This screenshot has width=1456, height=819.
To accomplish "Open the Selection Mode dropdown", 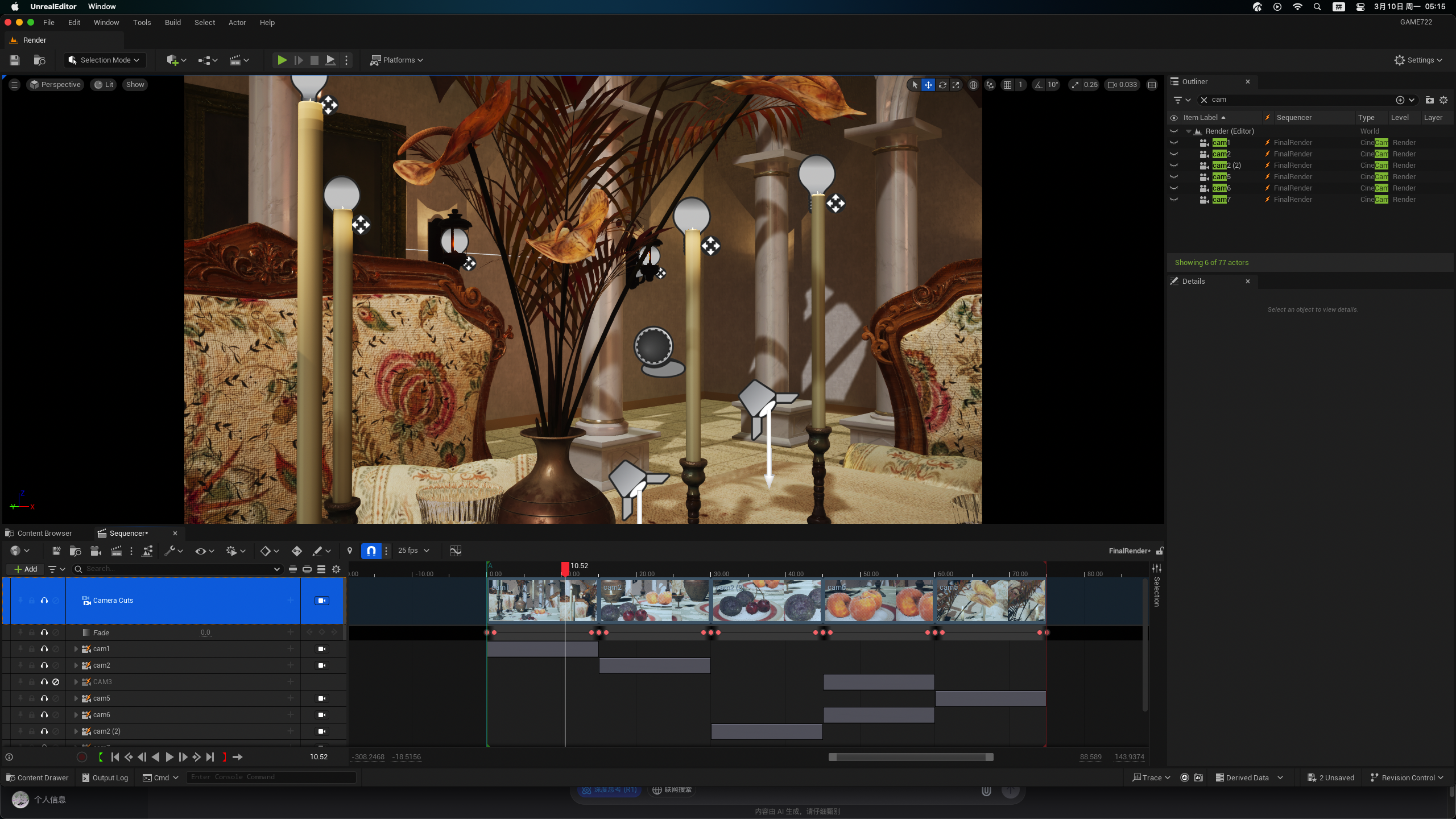I will (x=104, y=60).
